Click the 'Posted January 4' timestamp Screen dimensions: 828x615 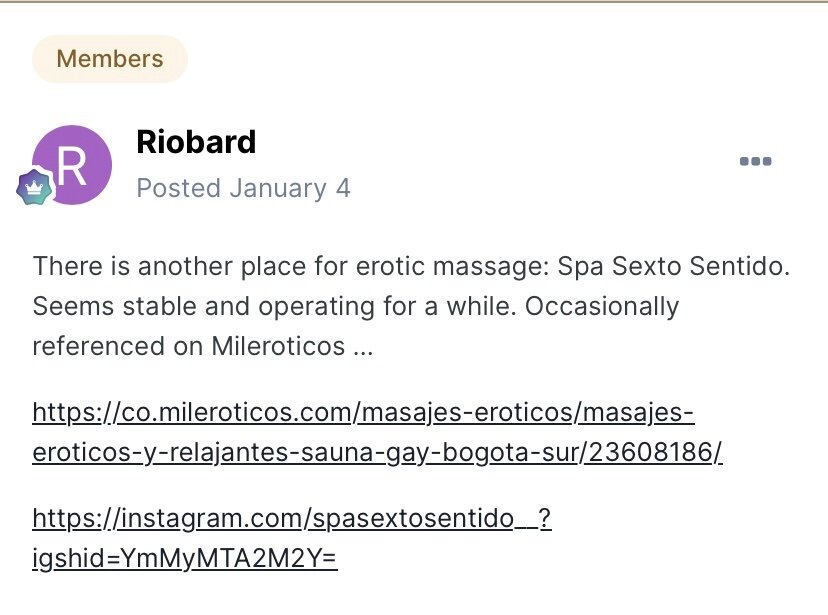(x=243, y=188)
